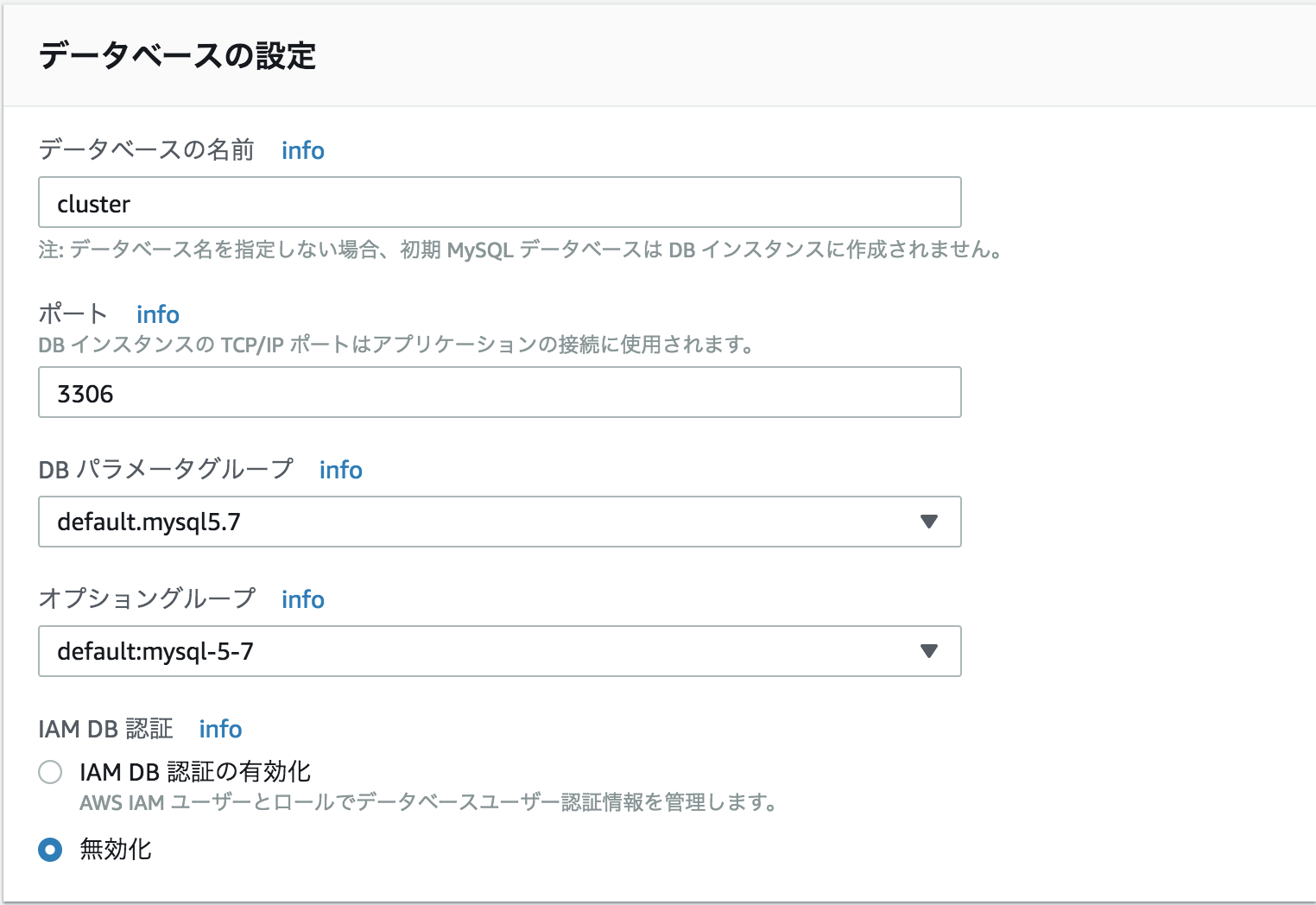Click the データベースの名前 field label

coord(146,150)
